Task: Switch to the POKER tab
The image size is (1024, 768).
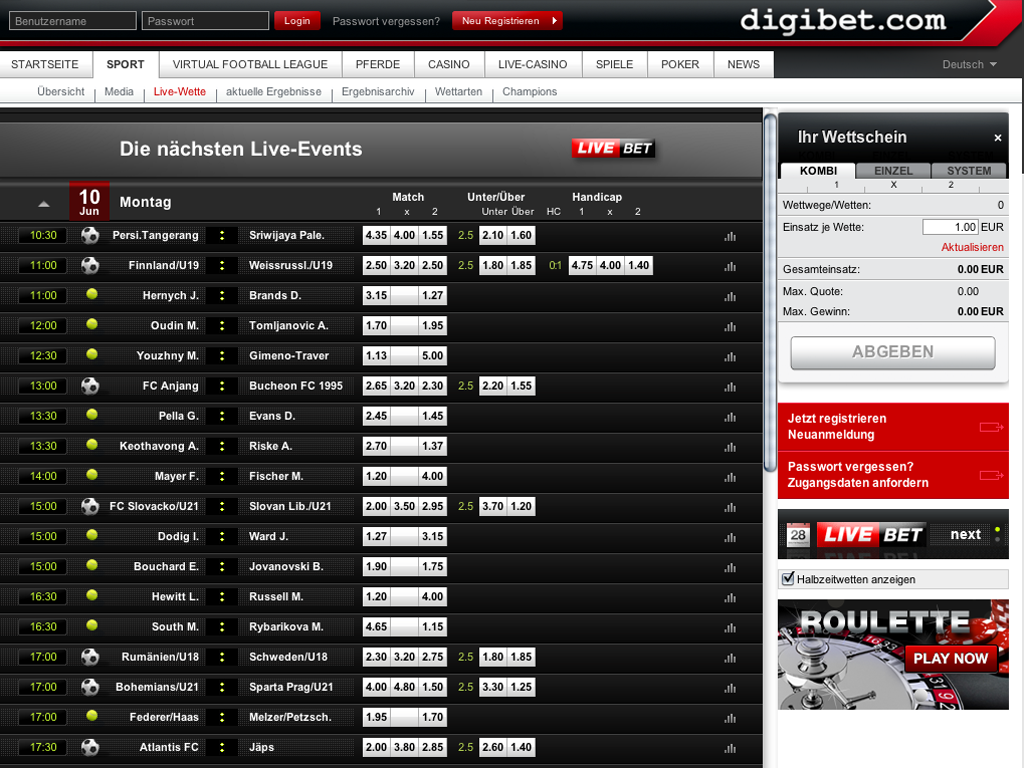Action: (680, 65)
